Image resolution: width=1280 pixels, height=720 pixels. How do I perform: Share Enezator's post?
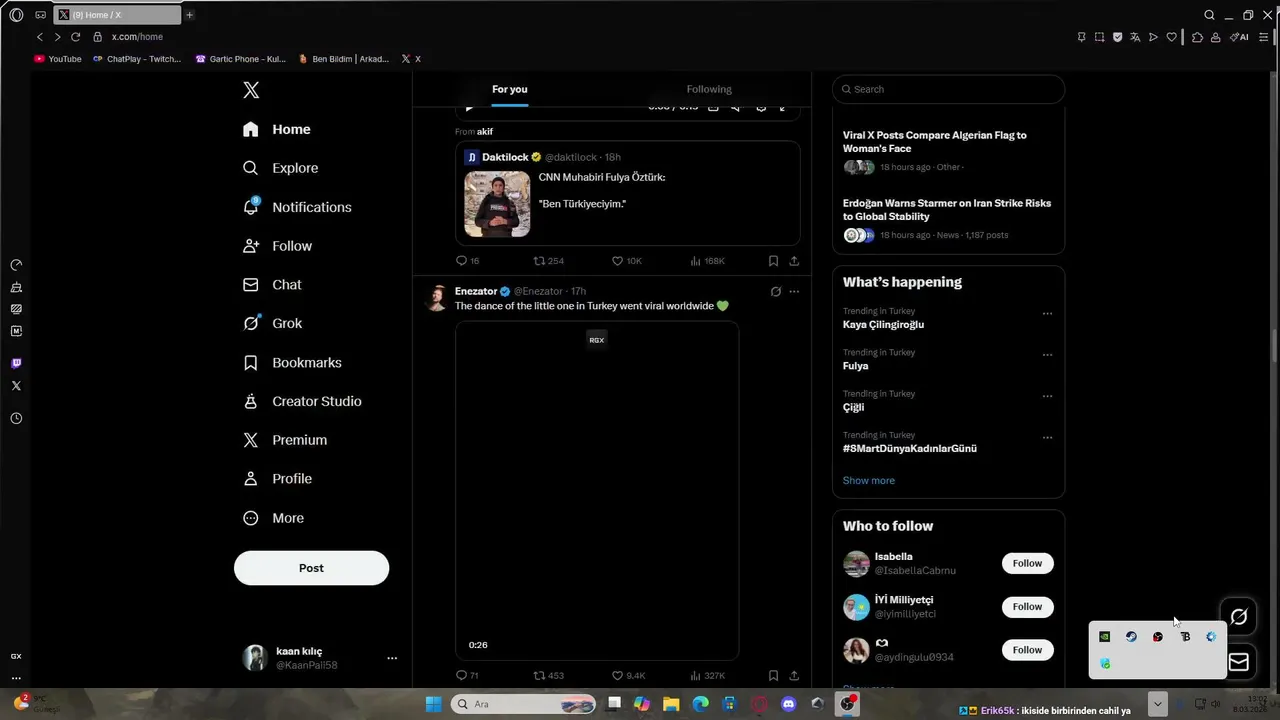794,676
